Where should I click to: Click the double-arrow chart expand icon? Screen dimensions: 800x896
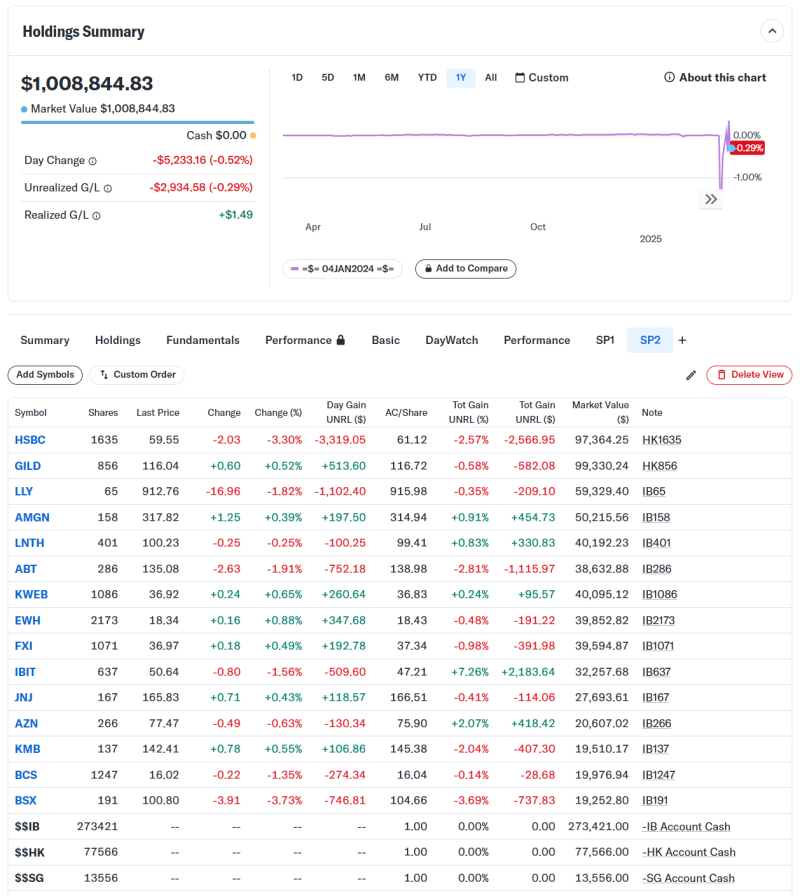[711, 199]
